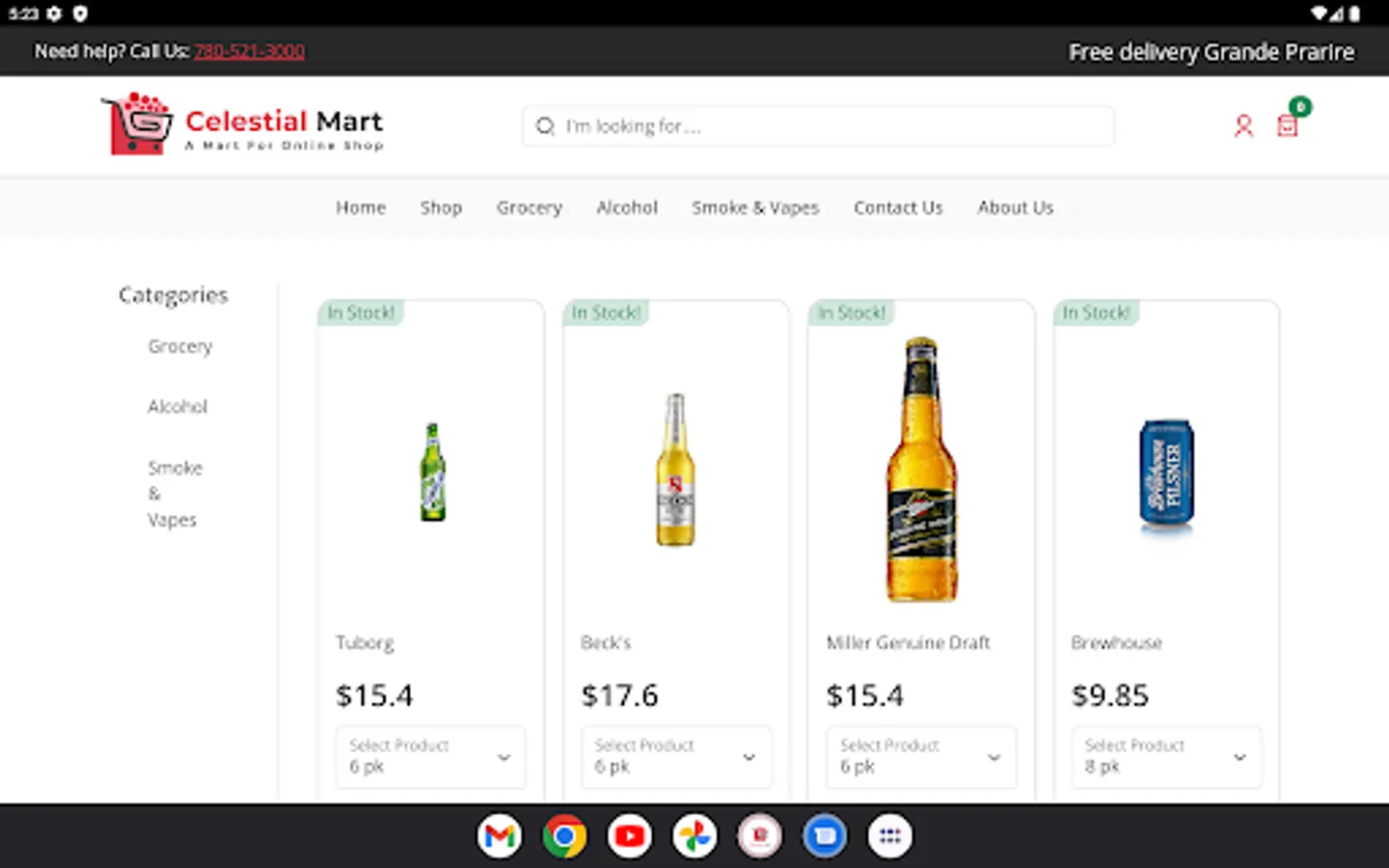Open the Brewhouse 8 pk selector
Image resolution: width=1389 pixels, height=868 pixels.
pos(1165,757)
